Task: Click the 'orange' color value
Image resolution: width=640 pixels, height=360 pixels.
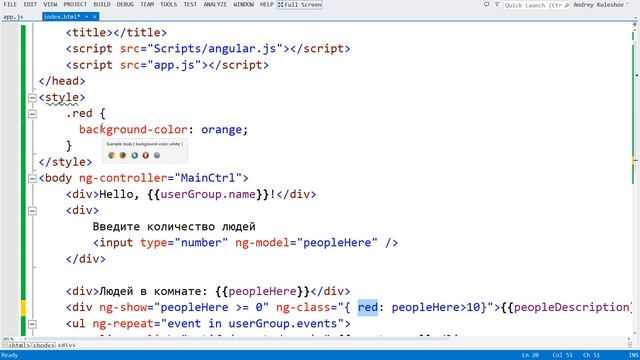Action: 222,130
